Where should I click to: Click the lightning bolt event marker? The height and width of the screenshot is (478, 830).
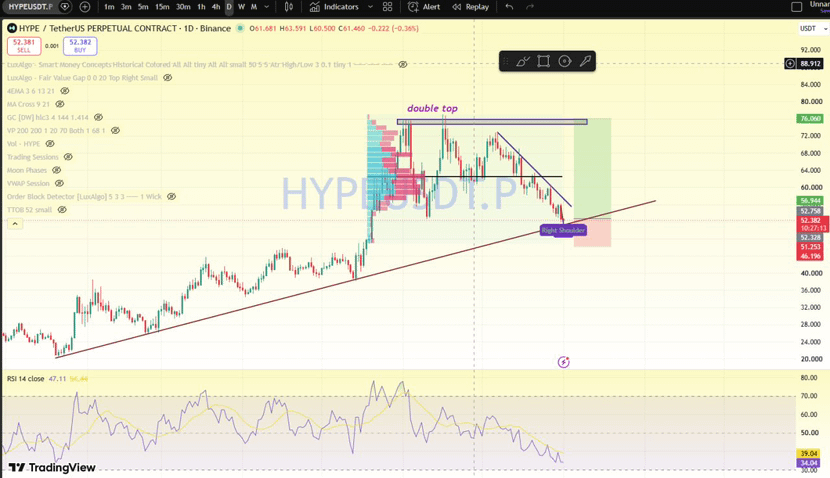[x=563, y=362]
